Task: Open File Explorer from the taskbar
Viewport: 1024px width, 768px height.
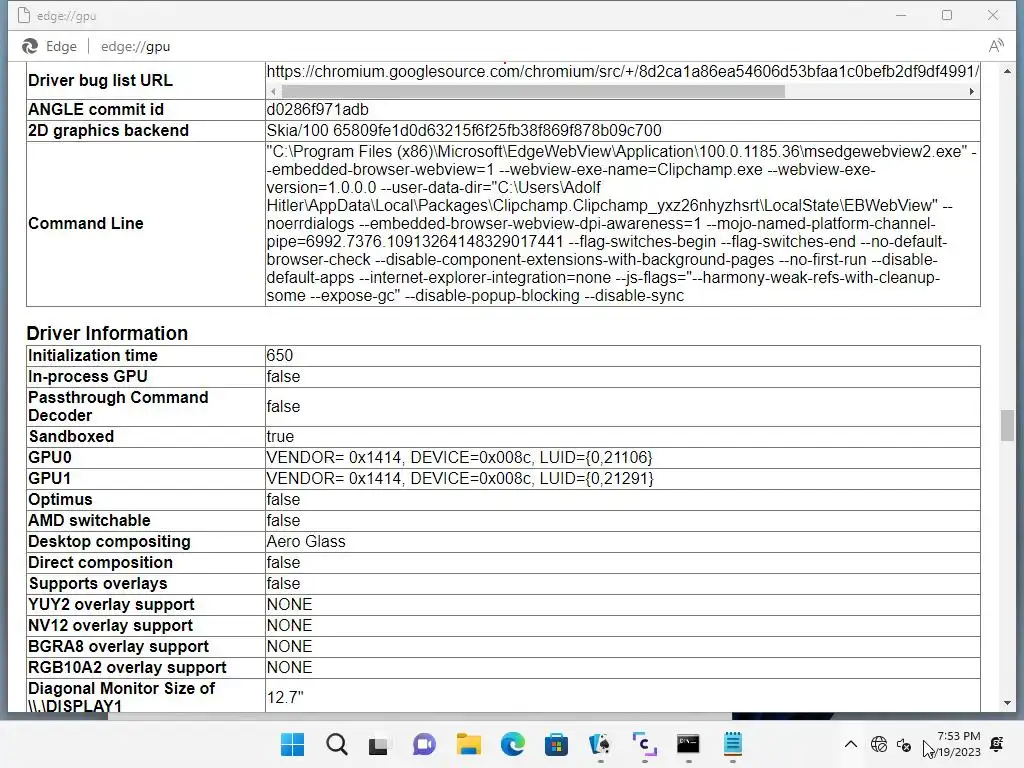Action: click(468, 744)
